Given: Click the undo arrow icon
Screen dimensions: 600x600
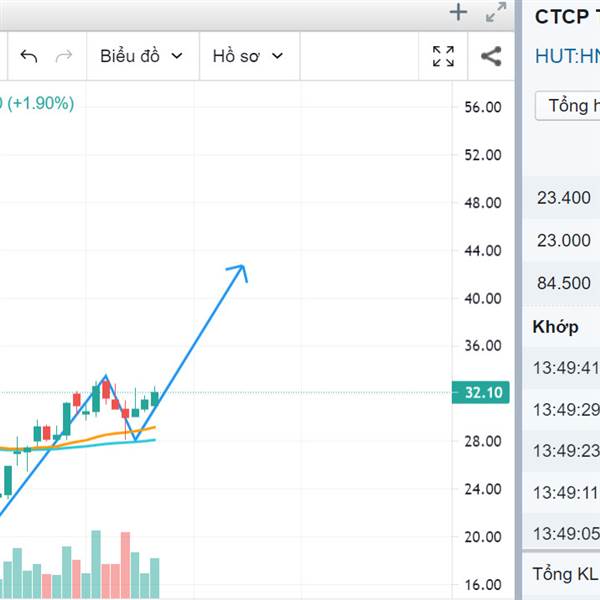Looking at the screenshot, I should coord(29,56).
